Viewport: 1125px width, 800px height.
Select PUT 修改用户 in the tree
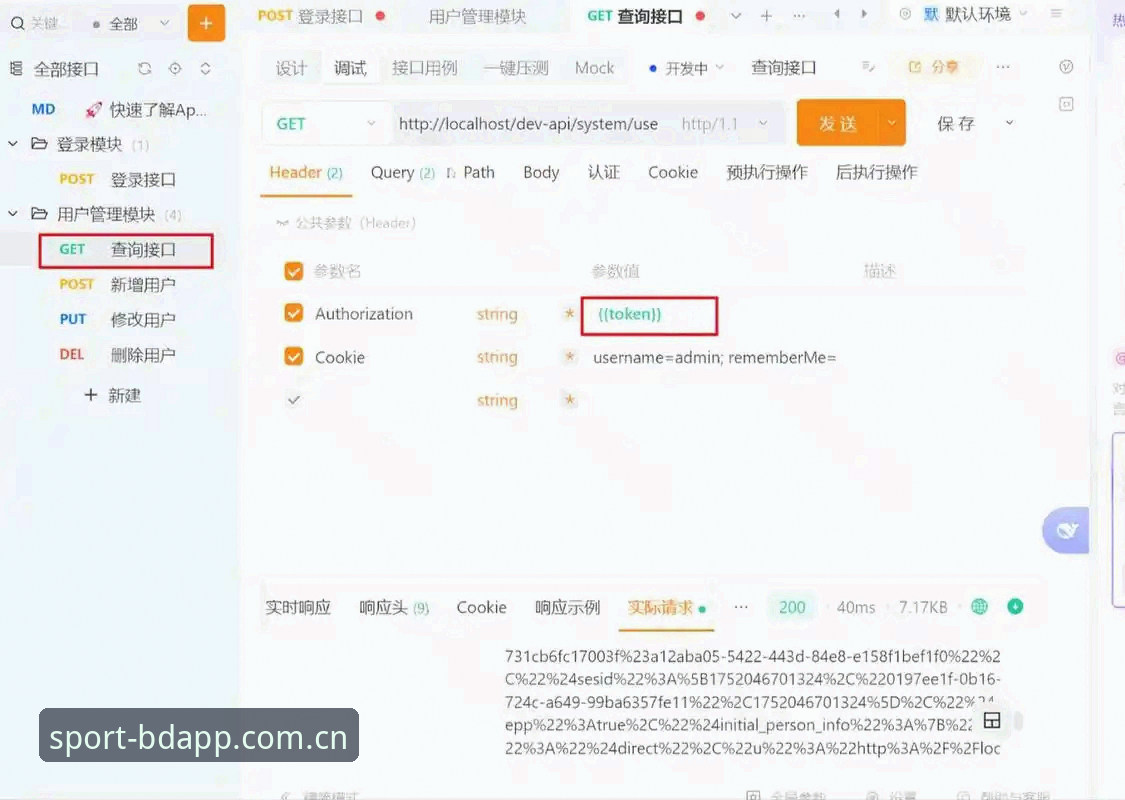[x=118, y=320]
